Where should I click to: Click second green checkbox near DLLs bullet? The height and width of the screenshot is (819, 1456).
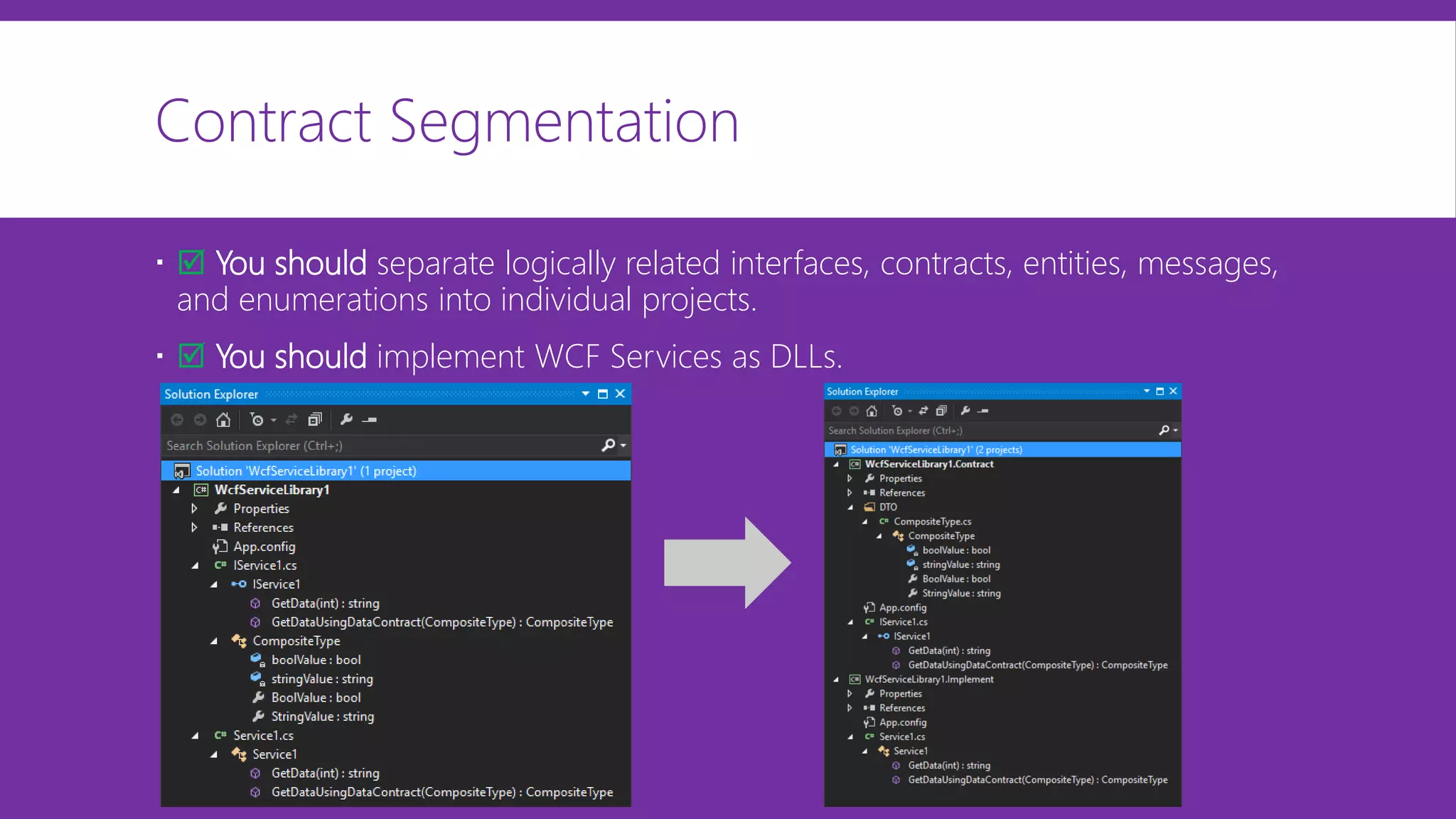point(191,355)
